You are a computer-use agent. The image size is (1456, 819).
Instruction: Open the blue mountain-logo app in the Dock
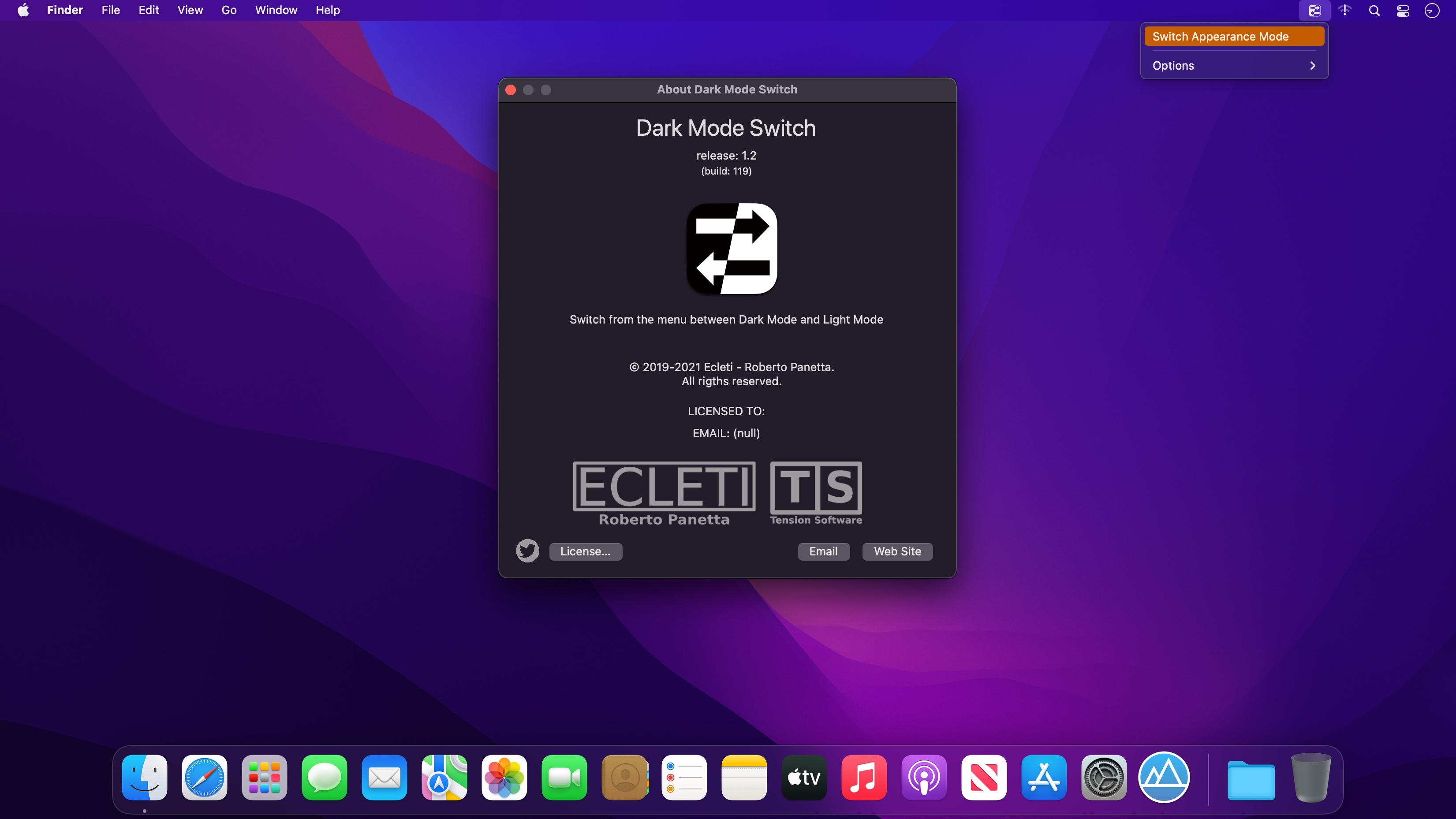pyautogui.click(x=1164, y=778)
